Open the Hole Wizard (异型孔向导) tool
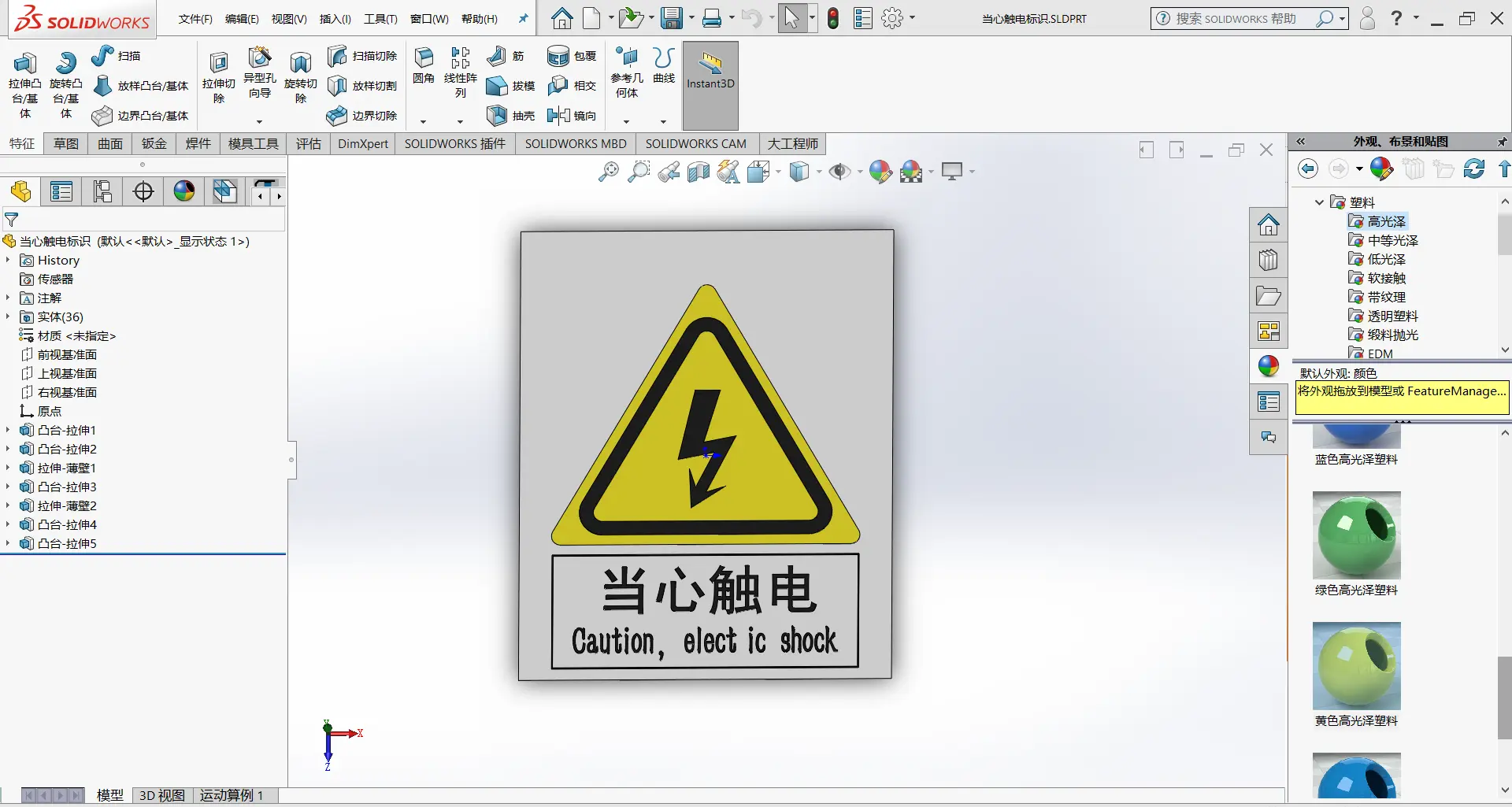Viewport: 1512px width, 807px height. (259, 73)
